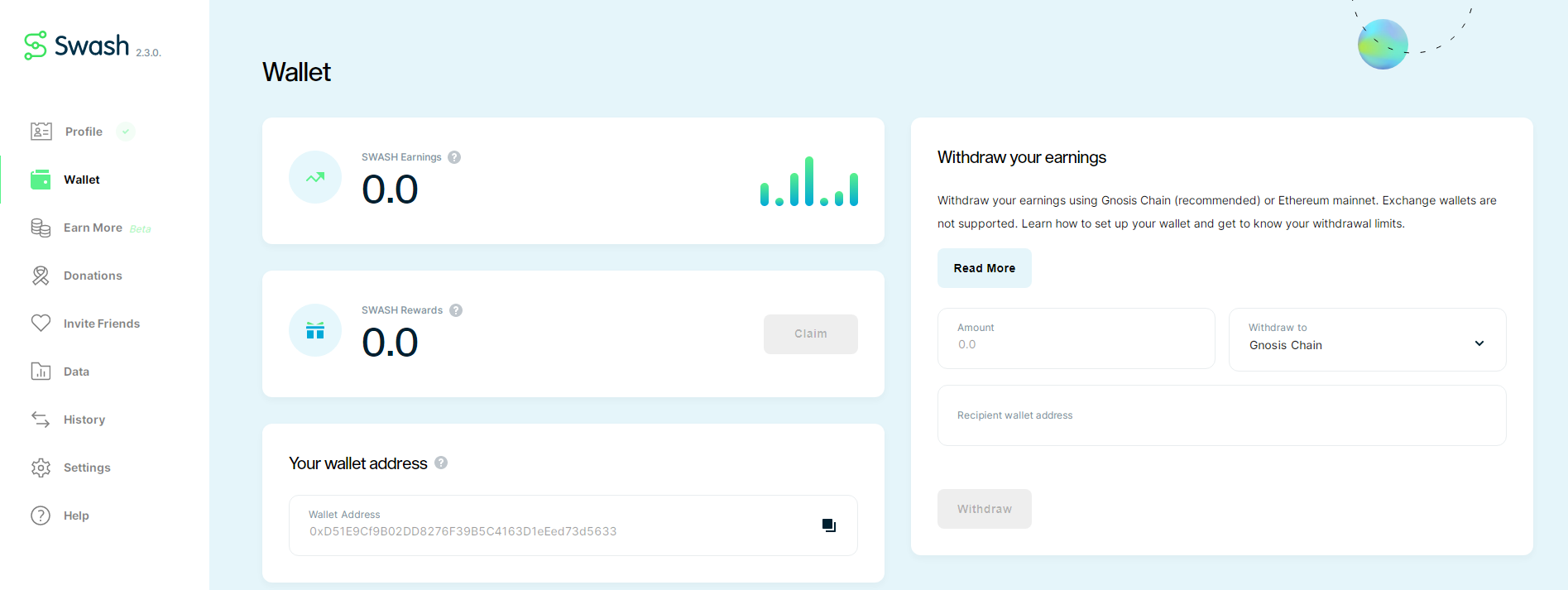The image size is (1568, 590).
Task: Open the Gnosis Chain selector
Action: click(1368, 339)
